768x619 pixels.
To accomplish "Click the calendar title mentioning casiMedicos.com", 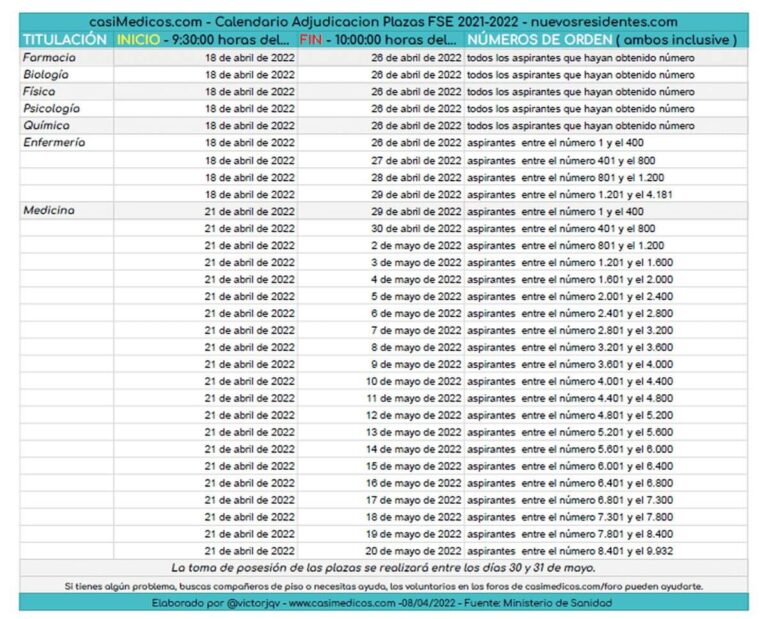I will [x=384, y=22].
